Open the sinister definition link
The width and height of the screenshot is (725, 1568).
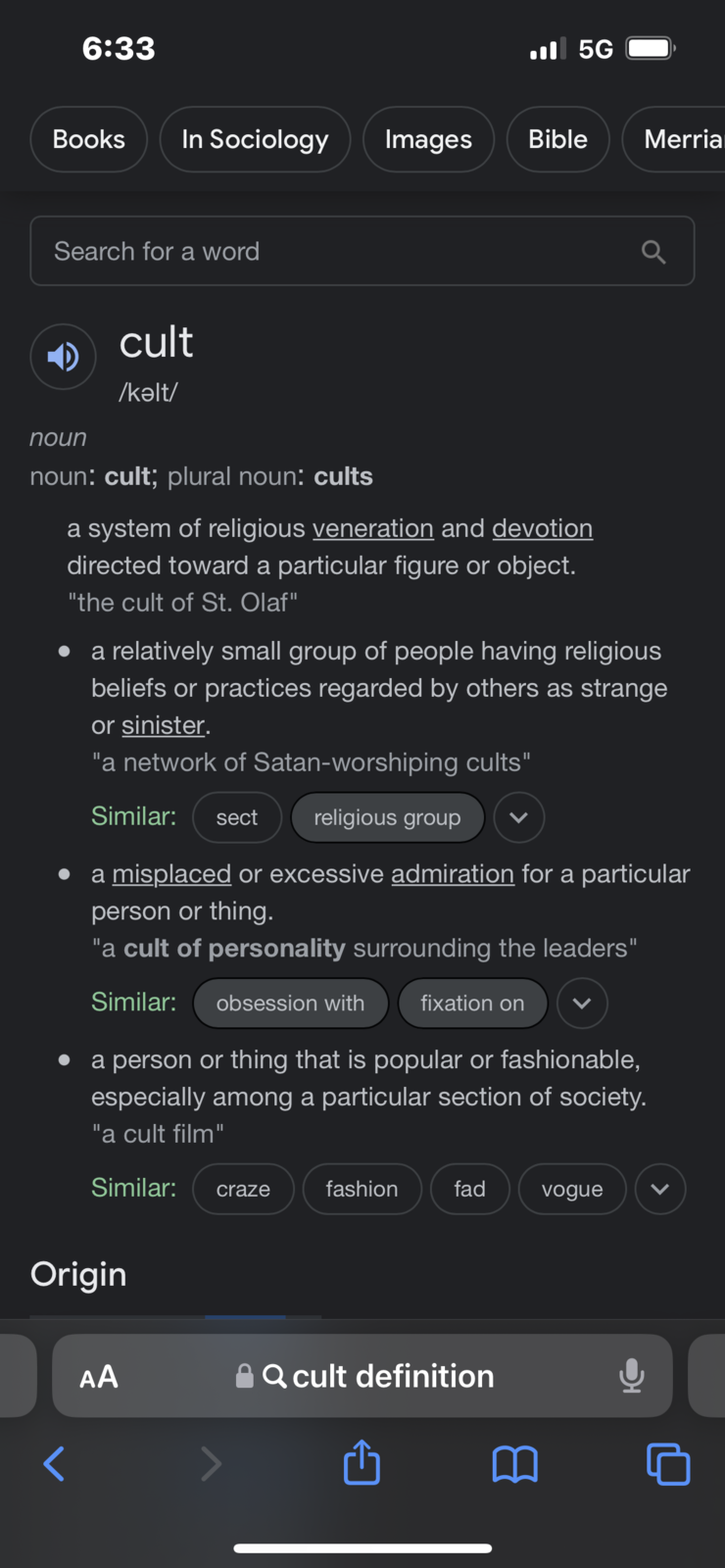(164, 725)
